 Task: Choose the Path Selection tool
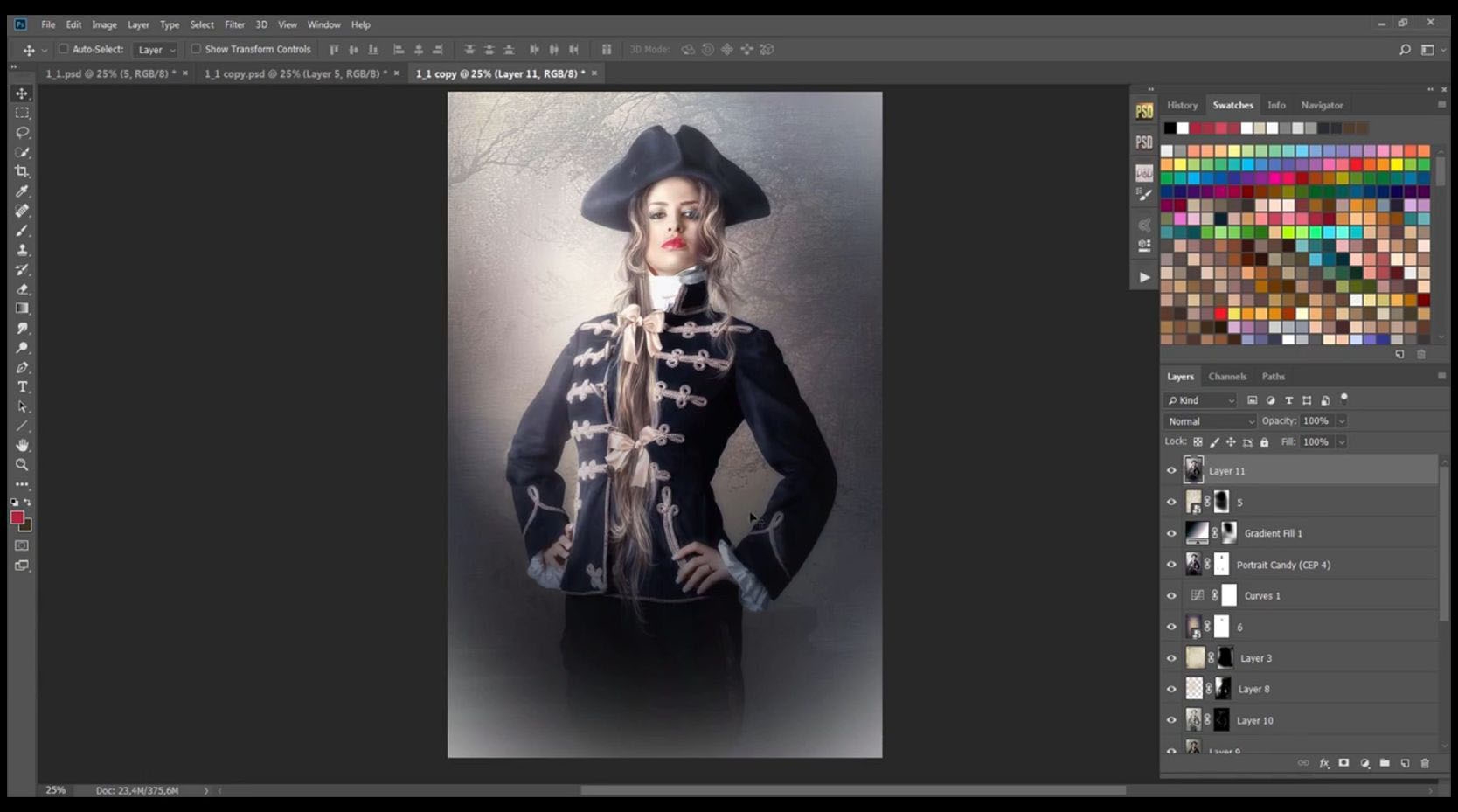pyautogui.click(x=22, y=406)
